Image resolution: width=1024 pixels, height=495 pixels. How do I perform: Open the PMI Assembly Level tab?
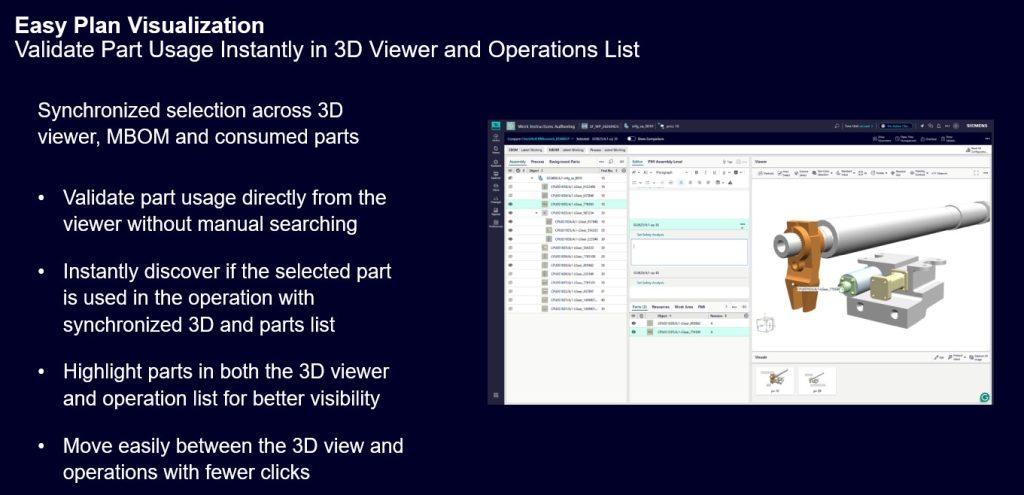(665, 161)
